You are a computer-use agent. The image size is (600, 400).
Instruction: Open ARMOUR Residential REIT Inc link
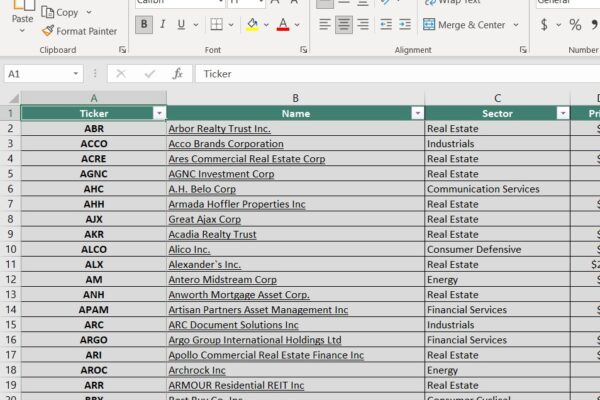tap(236, 385)
